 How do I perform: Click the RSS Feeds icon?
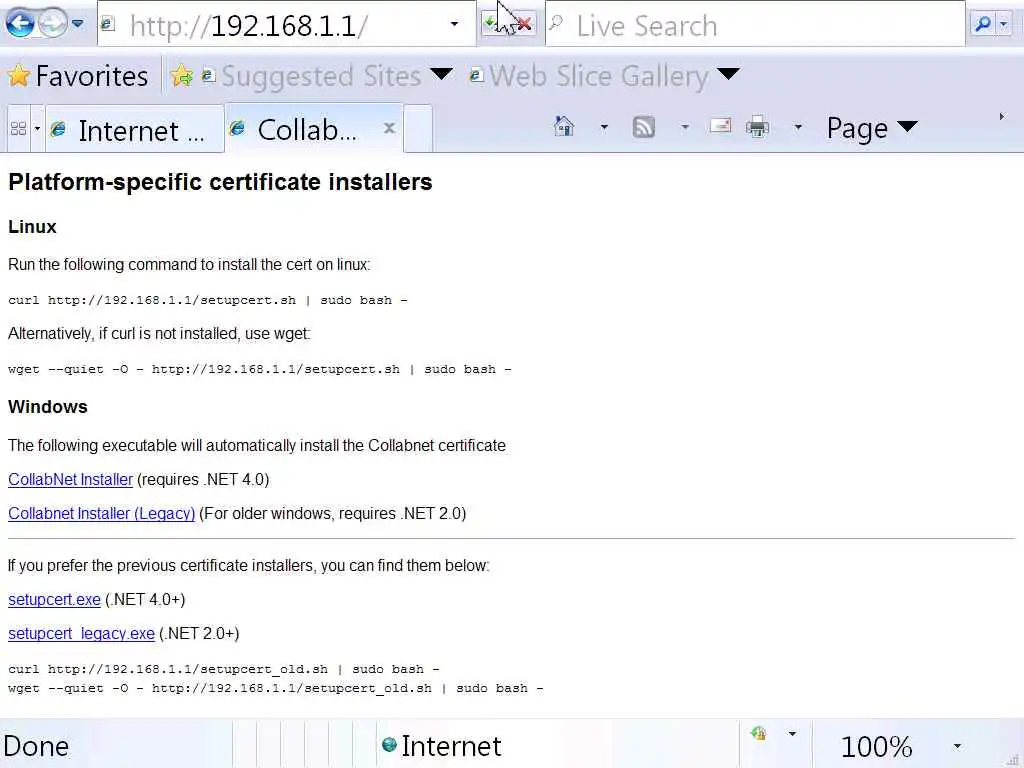[x=643, y=127]
